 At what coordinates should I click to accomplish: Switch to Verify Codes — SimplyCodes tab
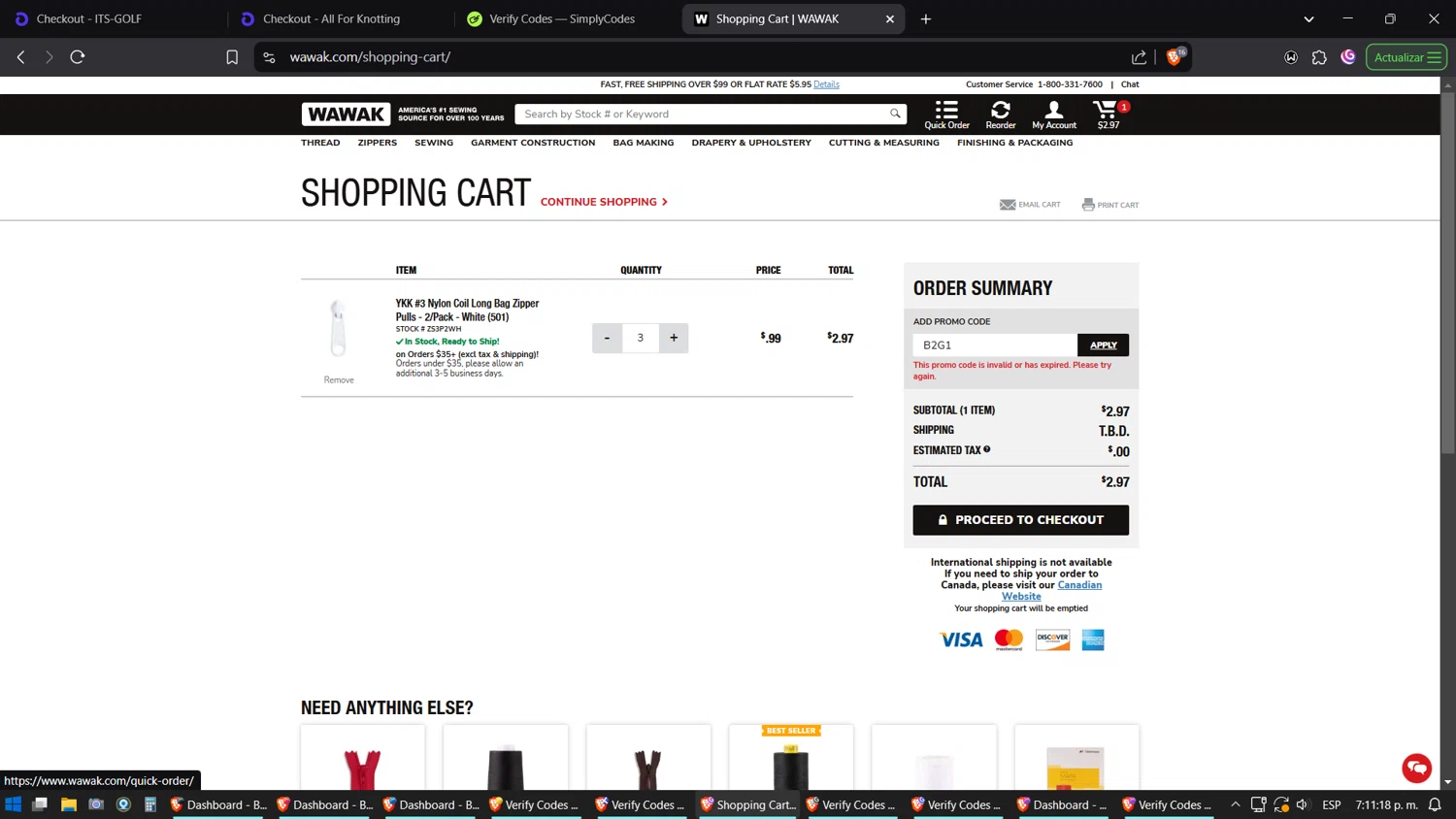point(566,18)
